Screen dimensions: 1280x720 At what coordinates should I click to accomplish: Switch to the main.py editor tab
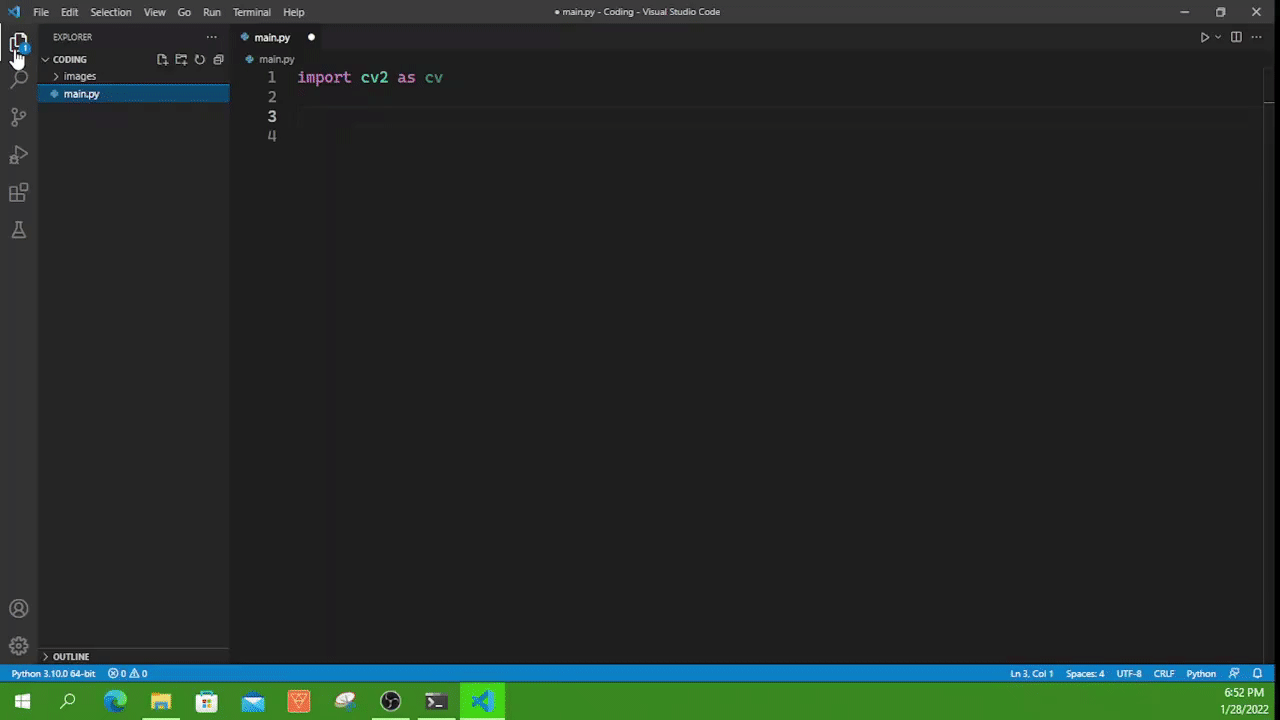[x=272, y=37]
